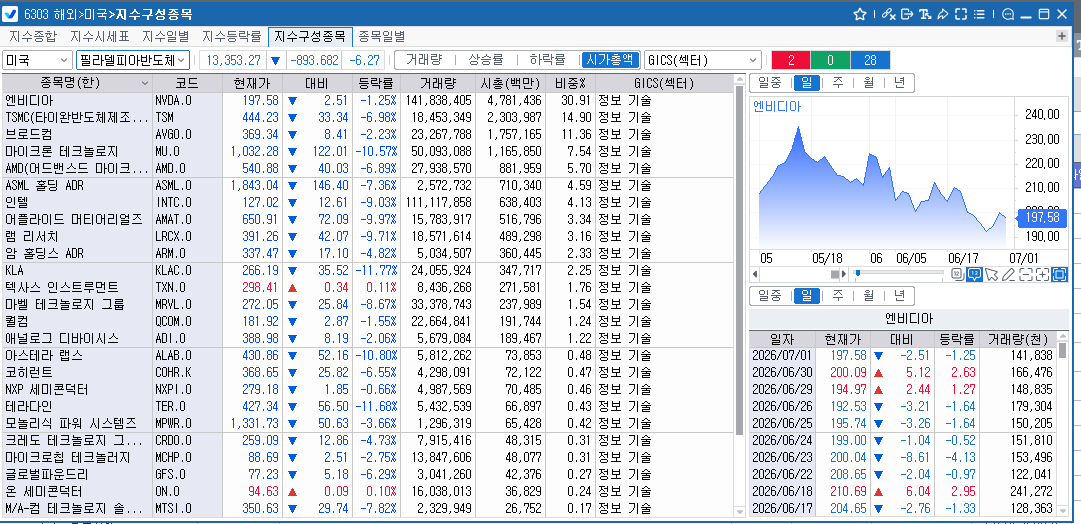The width and height of the screenshot is (1081, 524).
Task: Switch to the 지수시세표 tab
Action: click(x=99, y=36)
